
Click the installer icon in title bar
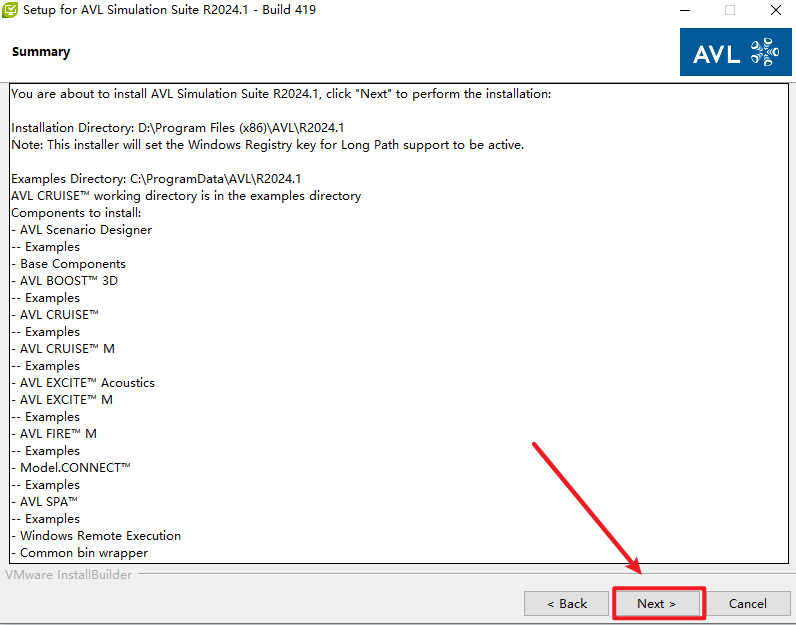pyautogui.click(x=12, y=10)
